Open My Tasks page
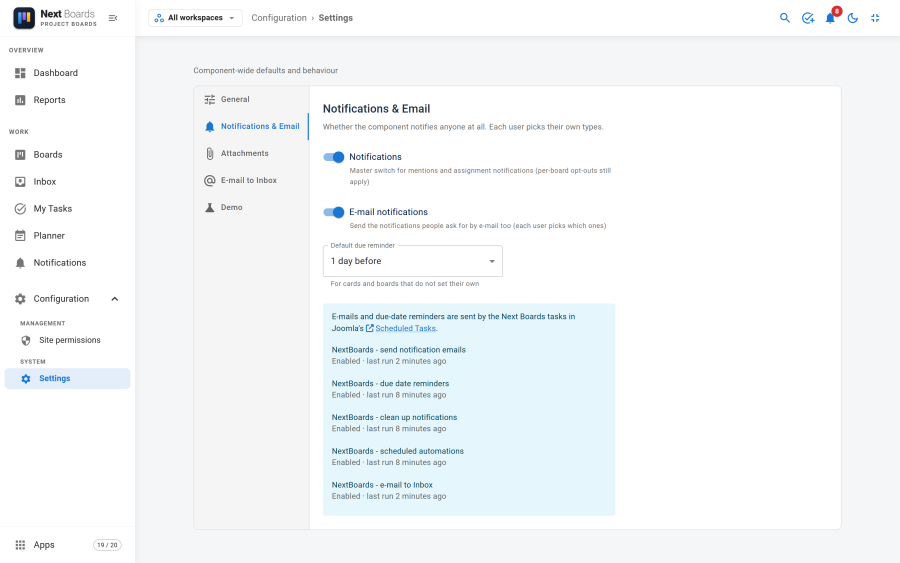Image resolution: width=900 pixels, height=563 pixels. click(x=67, y=208)
